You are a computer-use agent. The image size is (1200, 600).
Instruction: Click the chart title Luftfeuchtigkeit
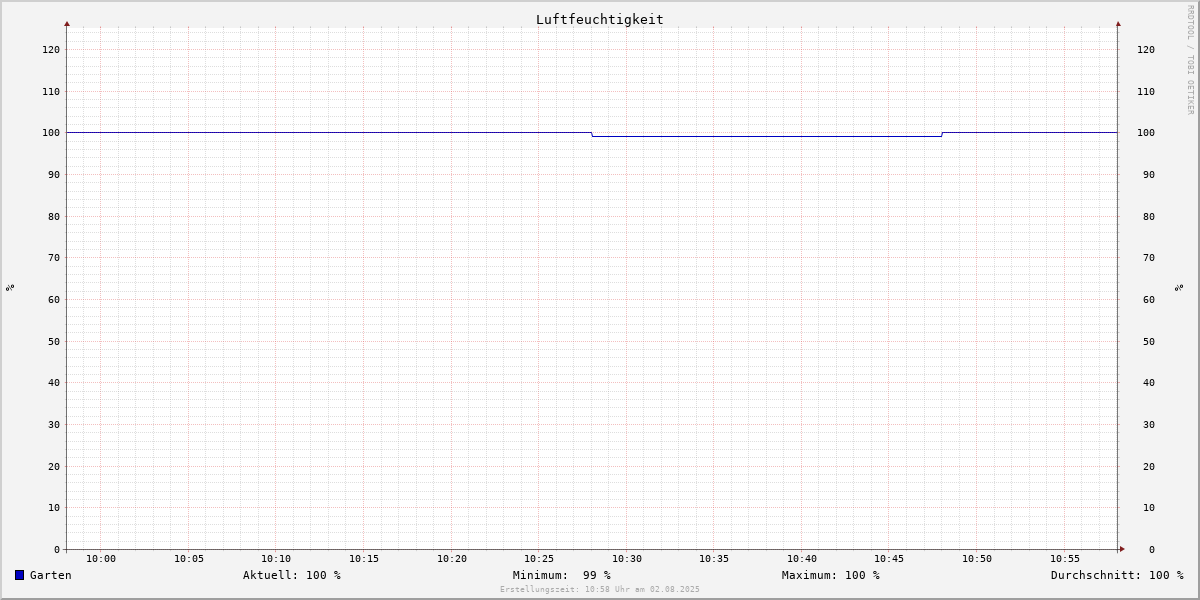tap(600, 19)
